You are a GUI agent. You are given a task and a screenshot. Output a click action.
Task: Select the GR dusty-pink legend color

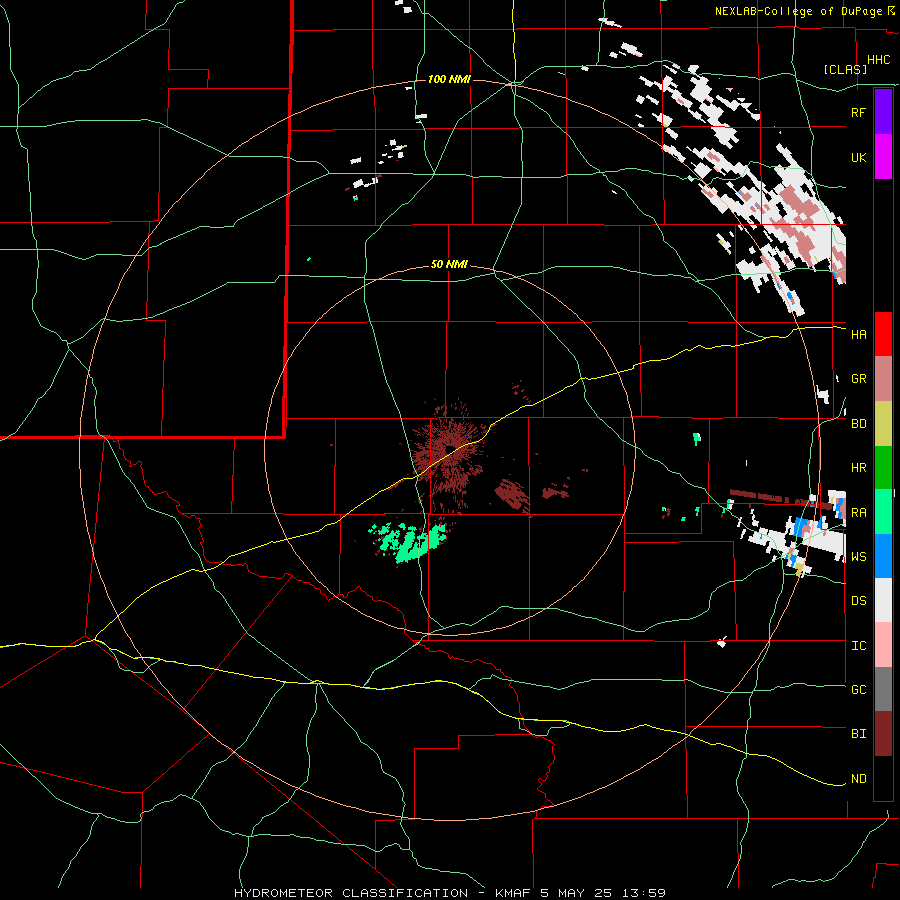[883, 379]
